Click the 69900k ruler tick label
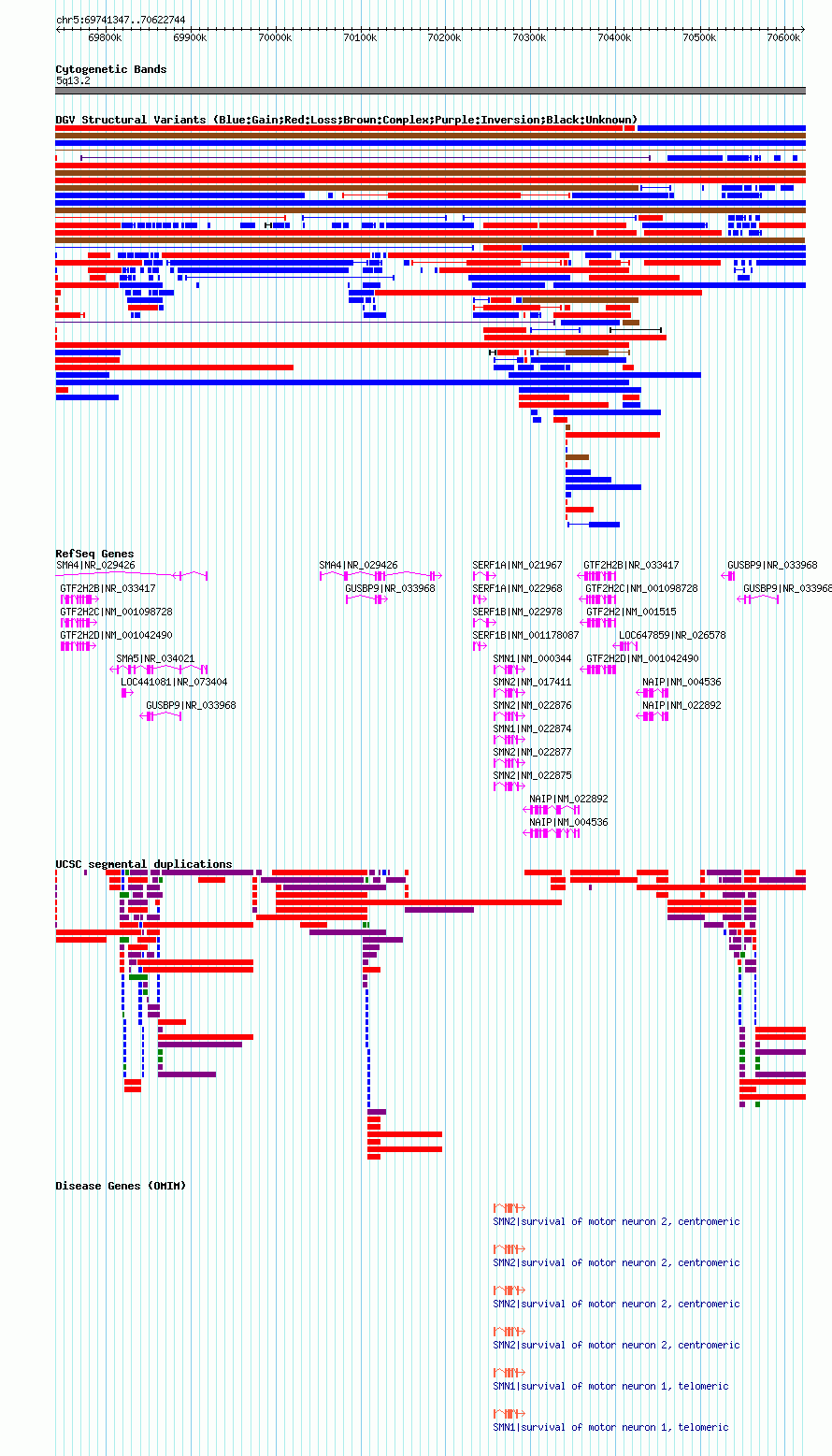The image size is (832, 1456). [190, 38]
